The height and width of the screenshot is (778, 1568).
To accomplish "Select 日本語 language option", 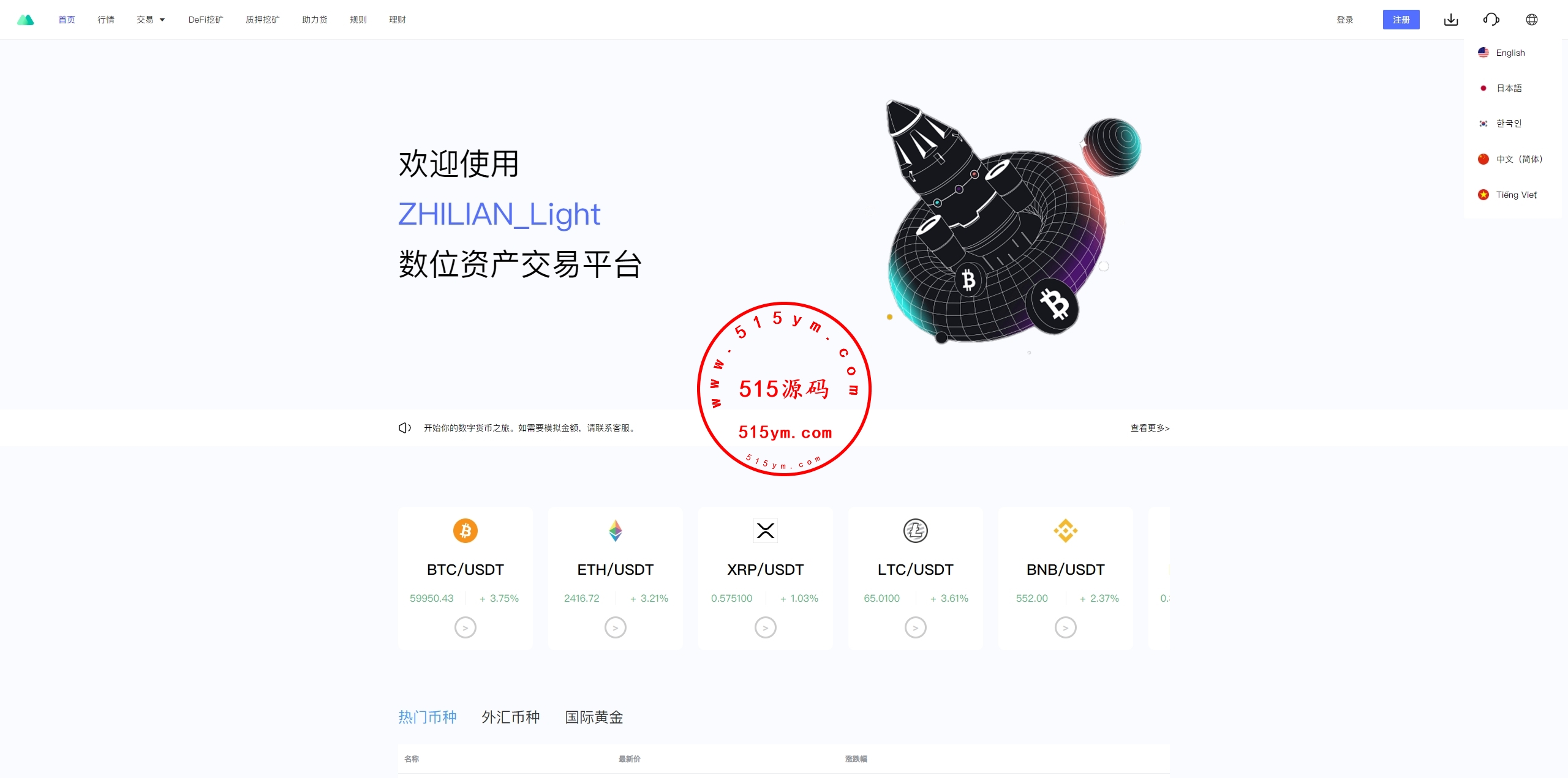I will [1509, 88].
